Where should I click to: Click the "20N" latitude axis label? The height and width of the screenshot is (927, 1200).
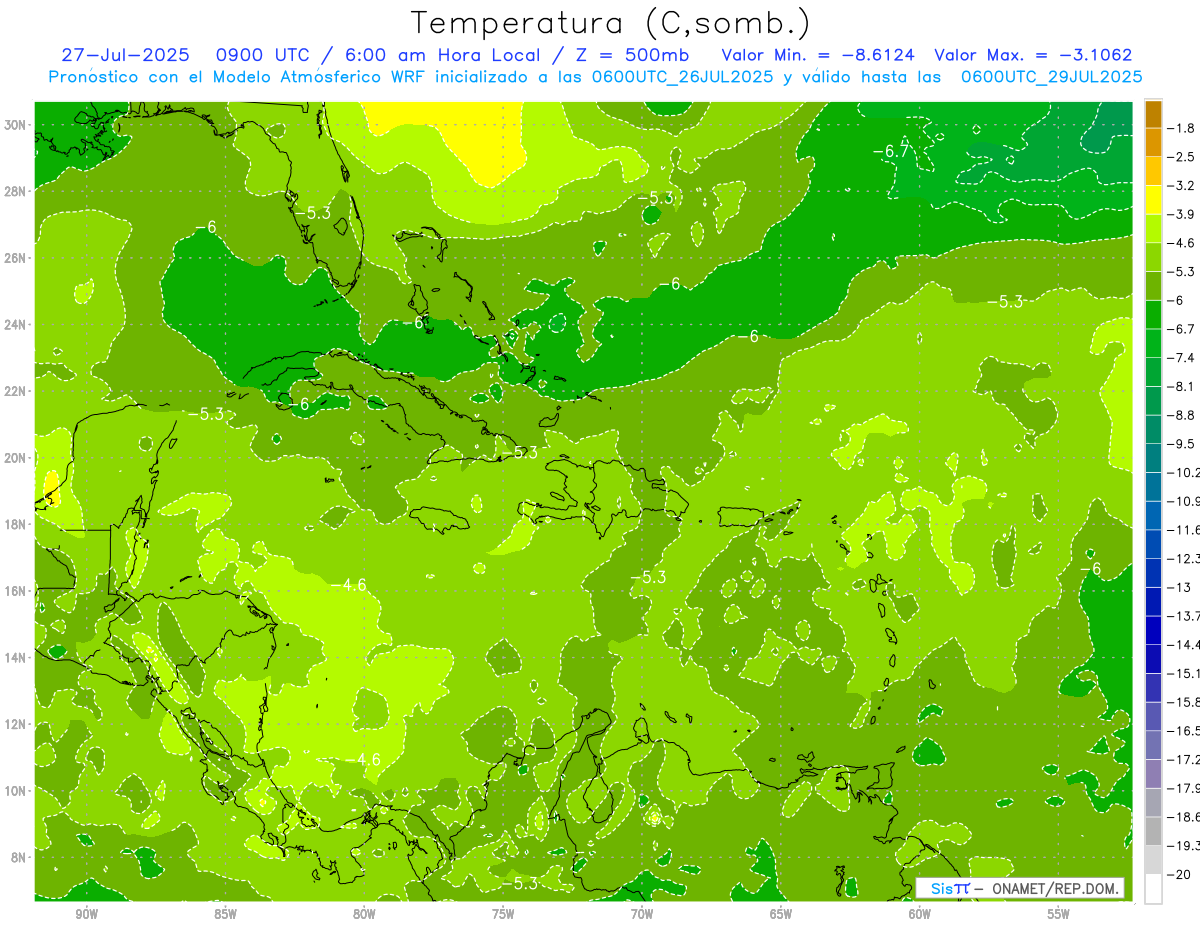(x=14, y=458)
